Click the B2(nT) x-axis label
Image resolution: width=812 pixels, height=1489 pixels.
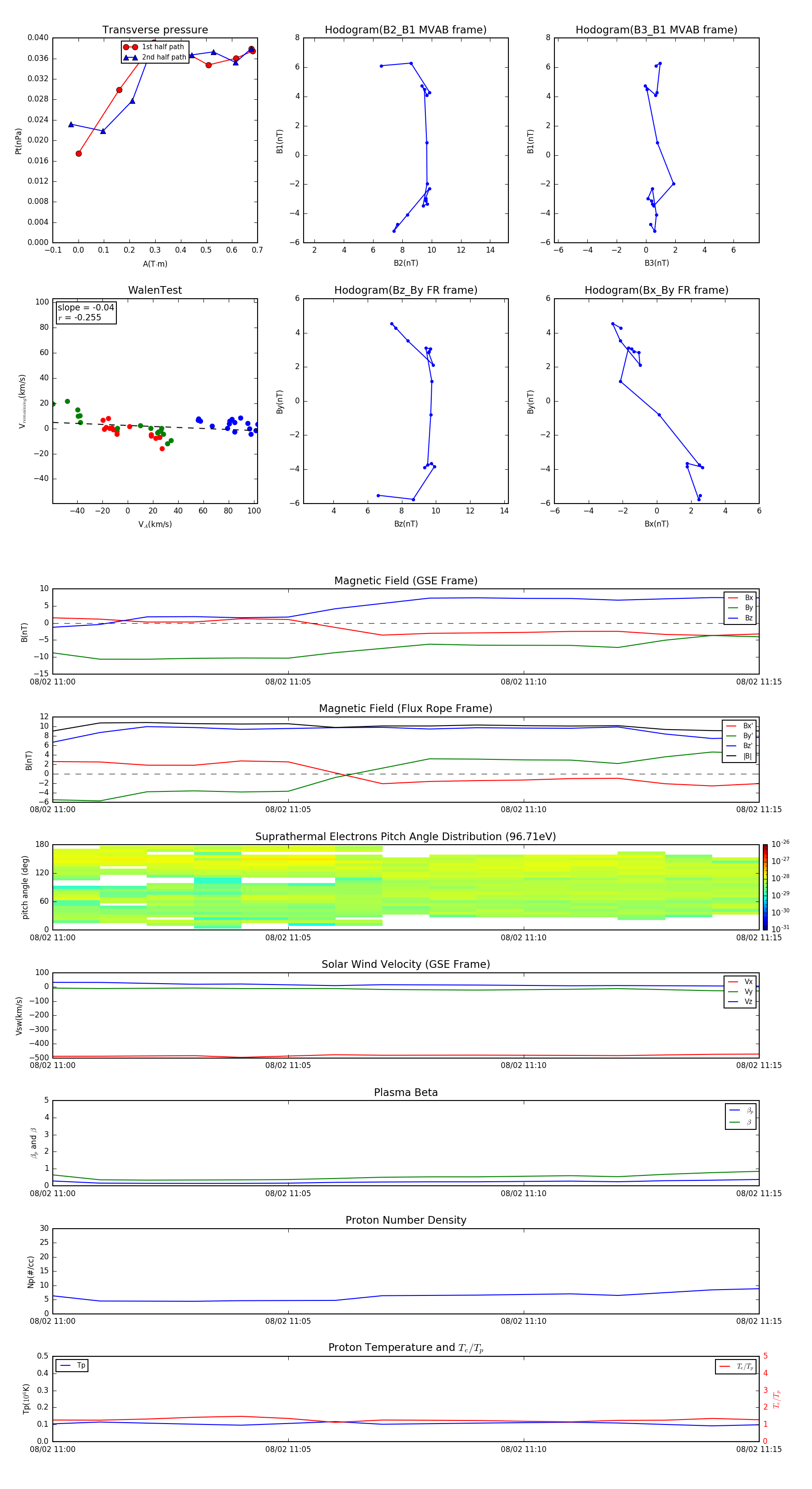tap(406, 263)
